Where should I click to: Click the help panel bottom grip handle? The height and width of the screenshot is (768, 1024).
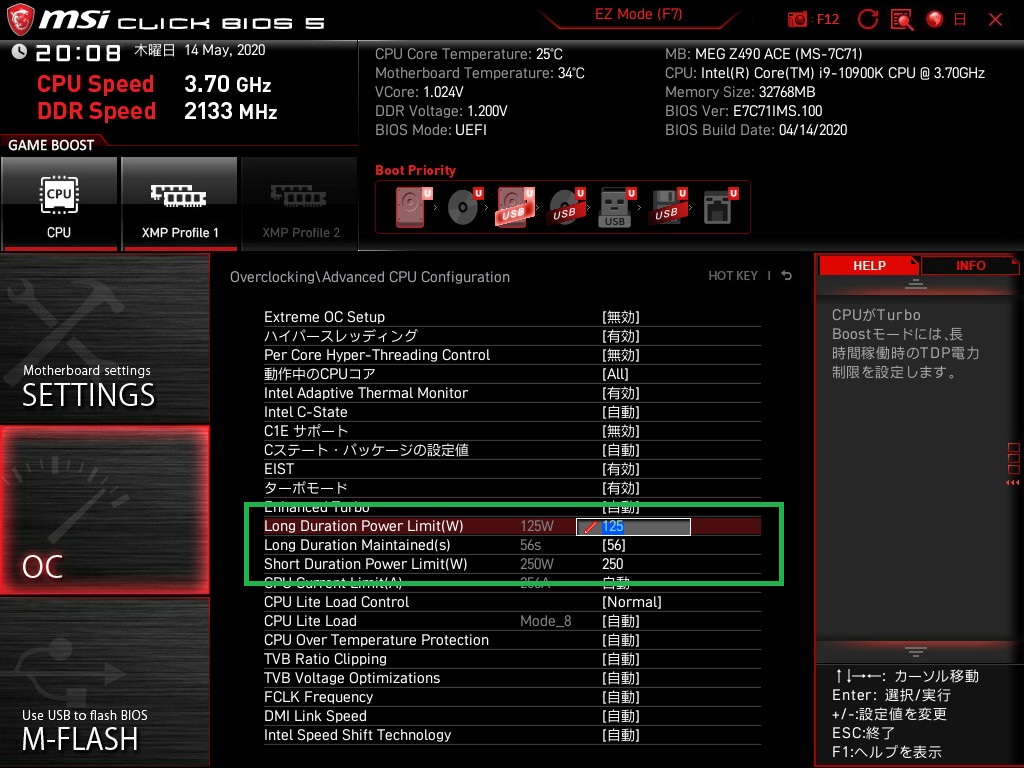click(915, 651)
